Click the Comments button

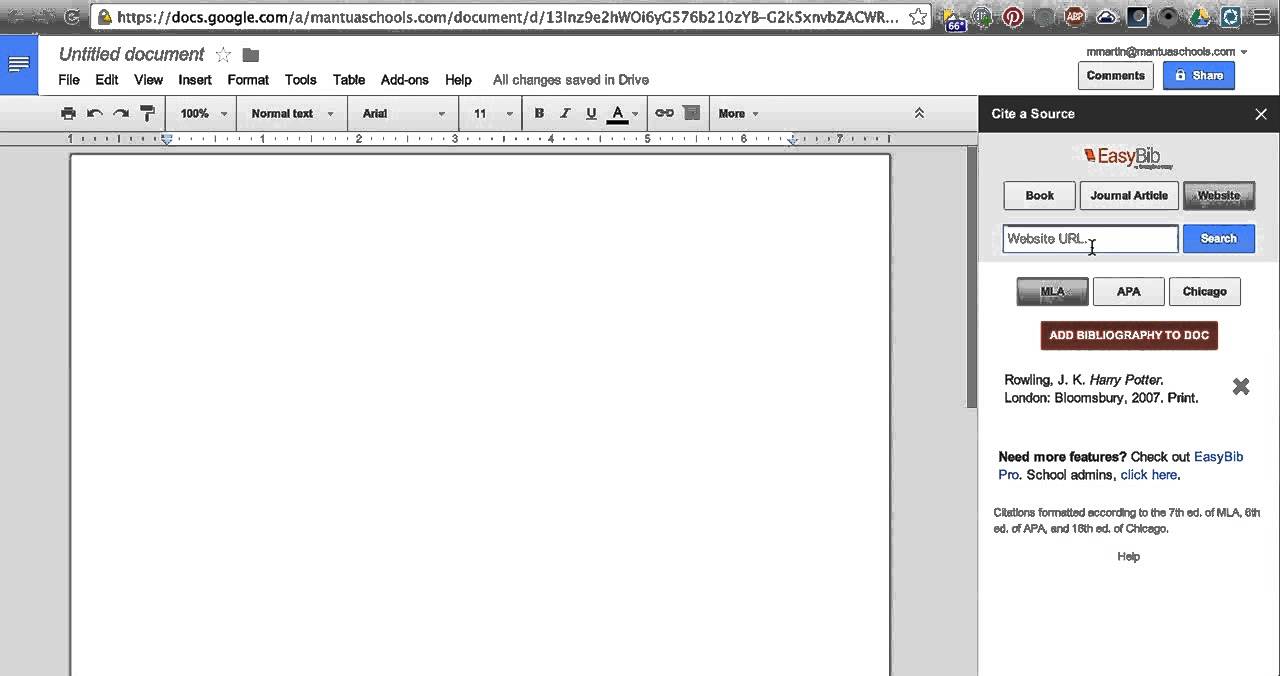pos(1115,76)
